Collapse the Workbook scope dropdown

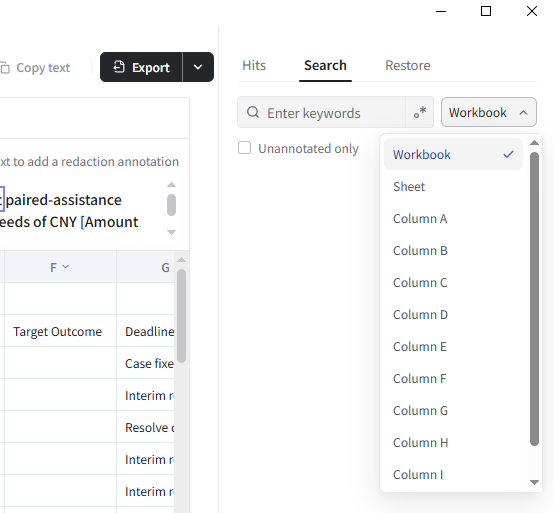pyautogui.click(x=489, y=112)
